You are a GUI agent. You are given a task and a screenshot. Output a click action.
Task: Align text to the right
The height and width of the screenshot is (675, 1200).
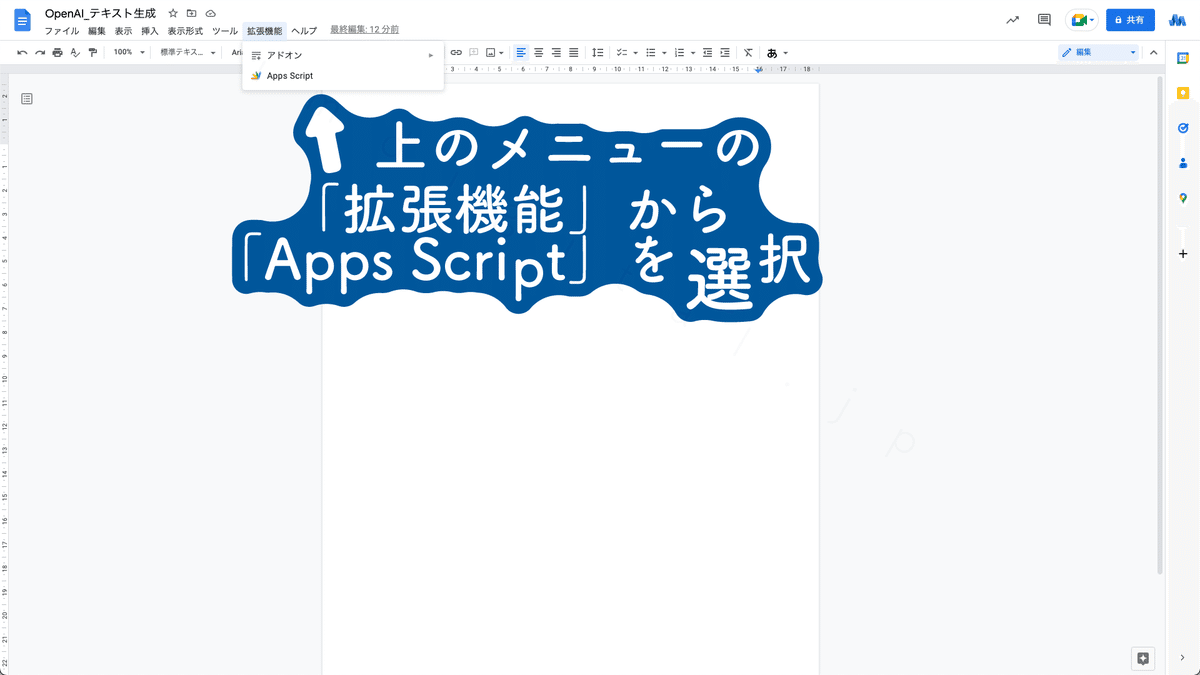coord(556,52)
